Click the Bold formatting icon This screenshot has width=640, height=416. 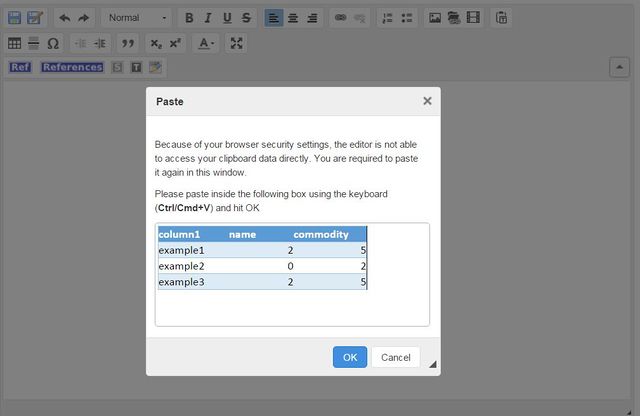click(x=190, y=18)
